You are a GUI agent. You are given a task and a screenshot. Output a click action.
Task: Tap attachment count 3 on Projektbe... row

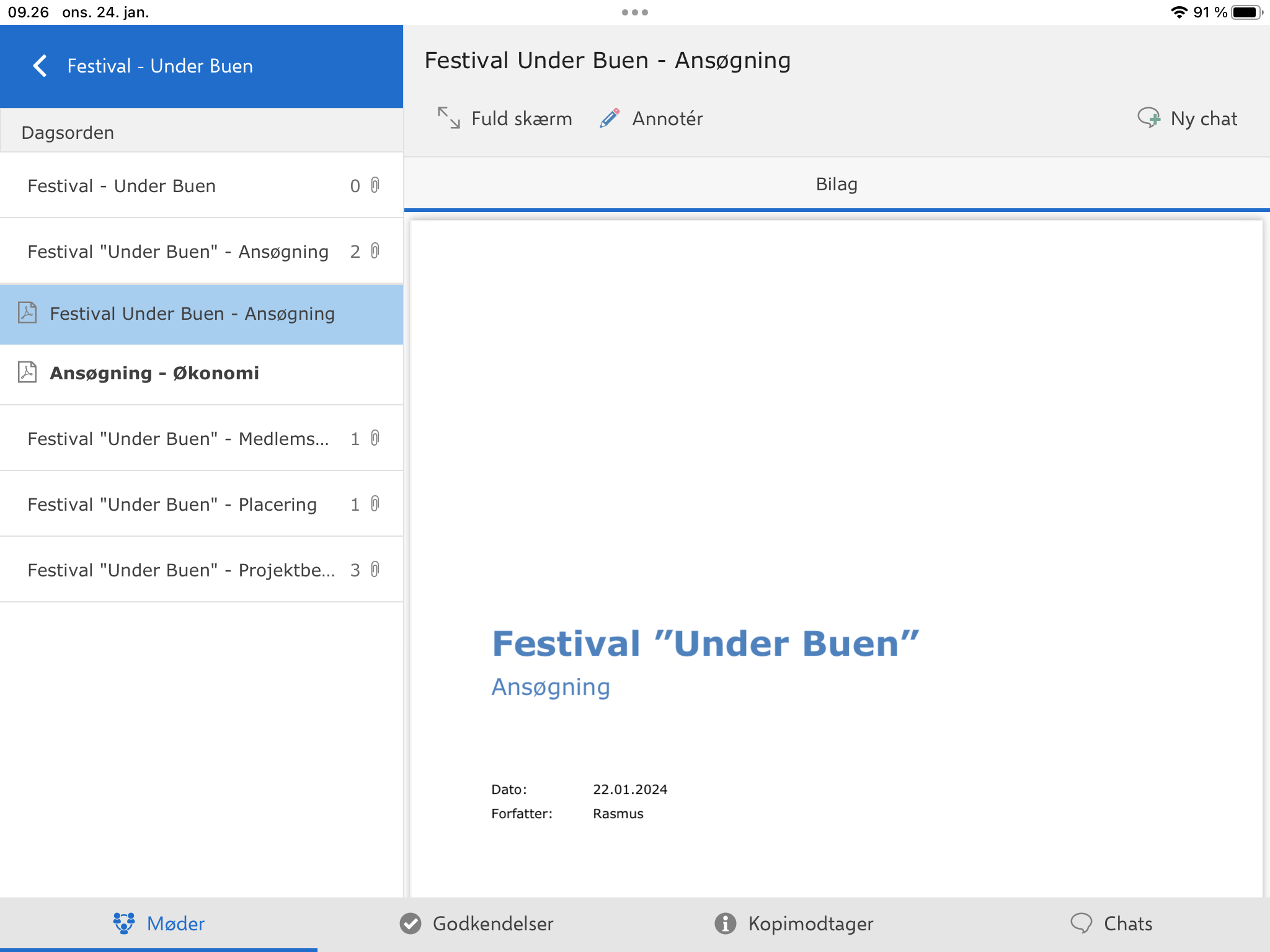[x=355, y=570]
